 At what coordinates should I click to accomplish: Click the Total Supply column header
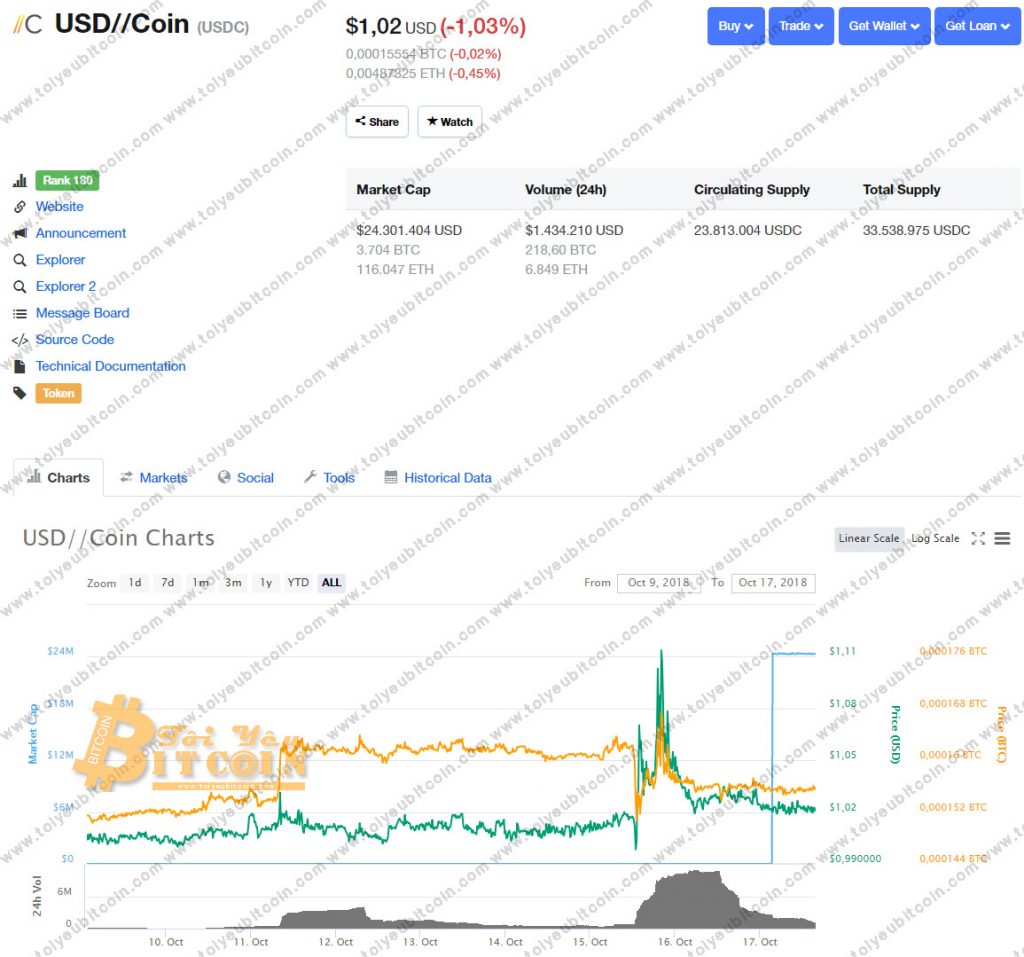tap(901, 189)
